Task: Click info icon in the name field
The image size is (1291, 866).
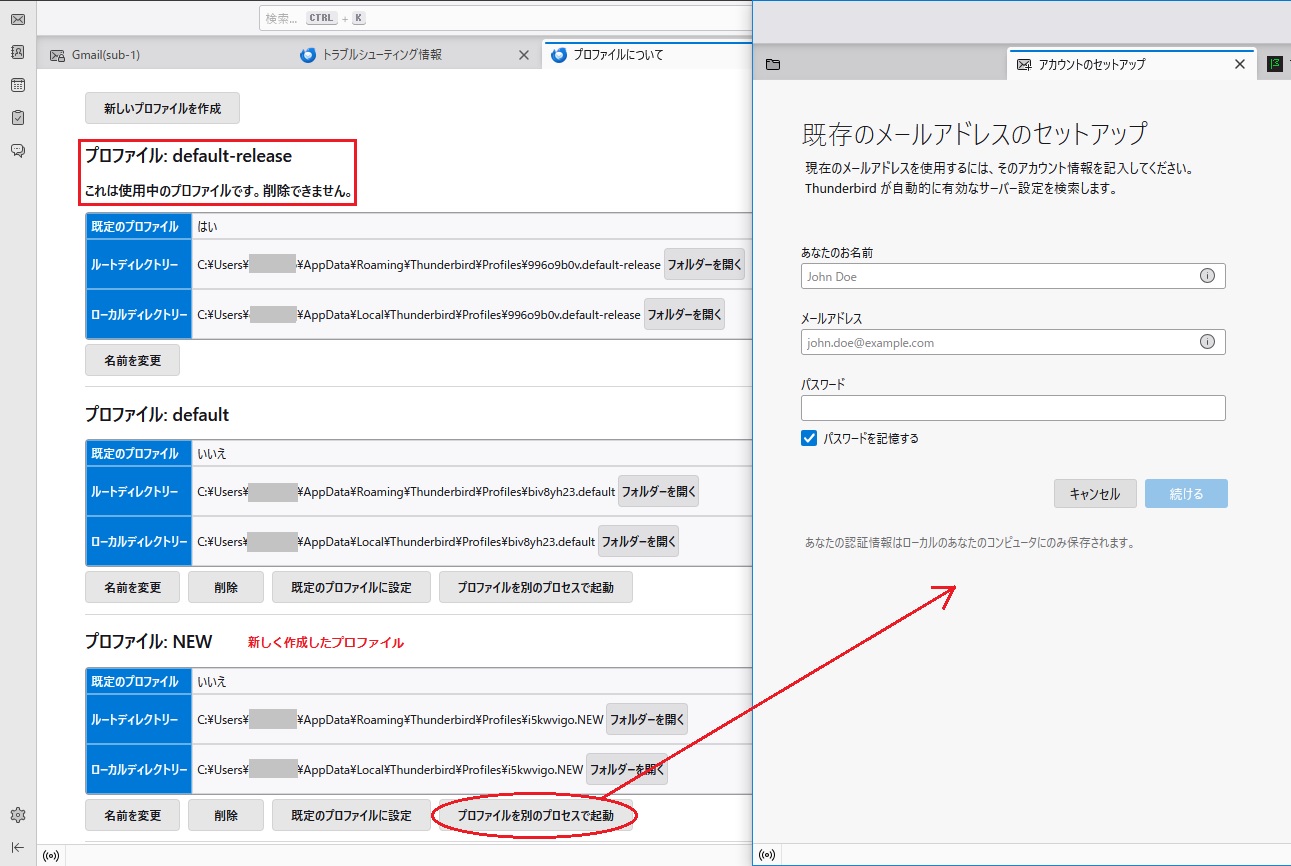Action: [x=1207, y=276]
